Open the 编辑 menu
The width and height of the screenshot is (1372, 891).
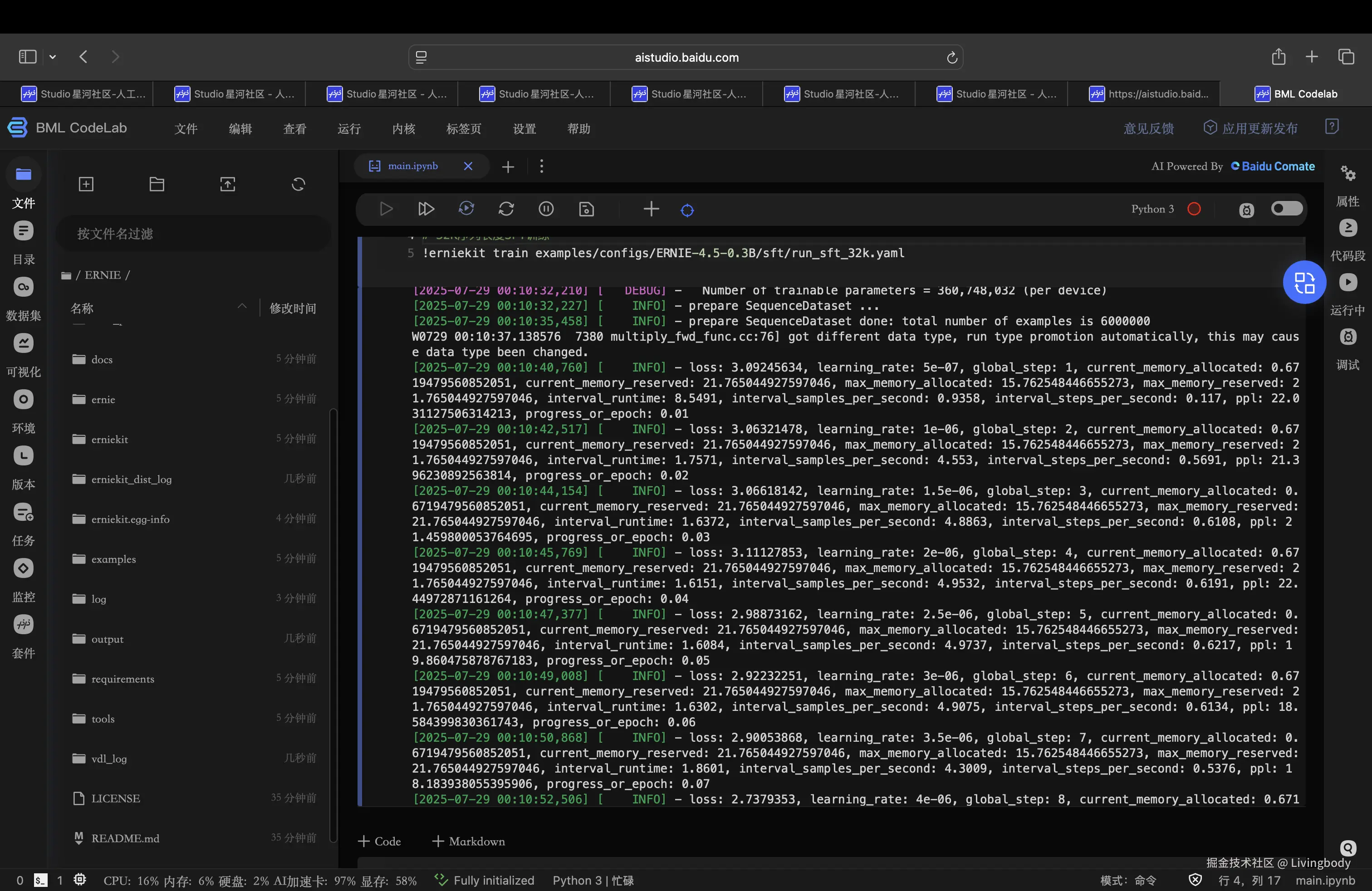click(x=240, y=128)
